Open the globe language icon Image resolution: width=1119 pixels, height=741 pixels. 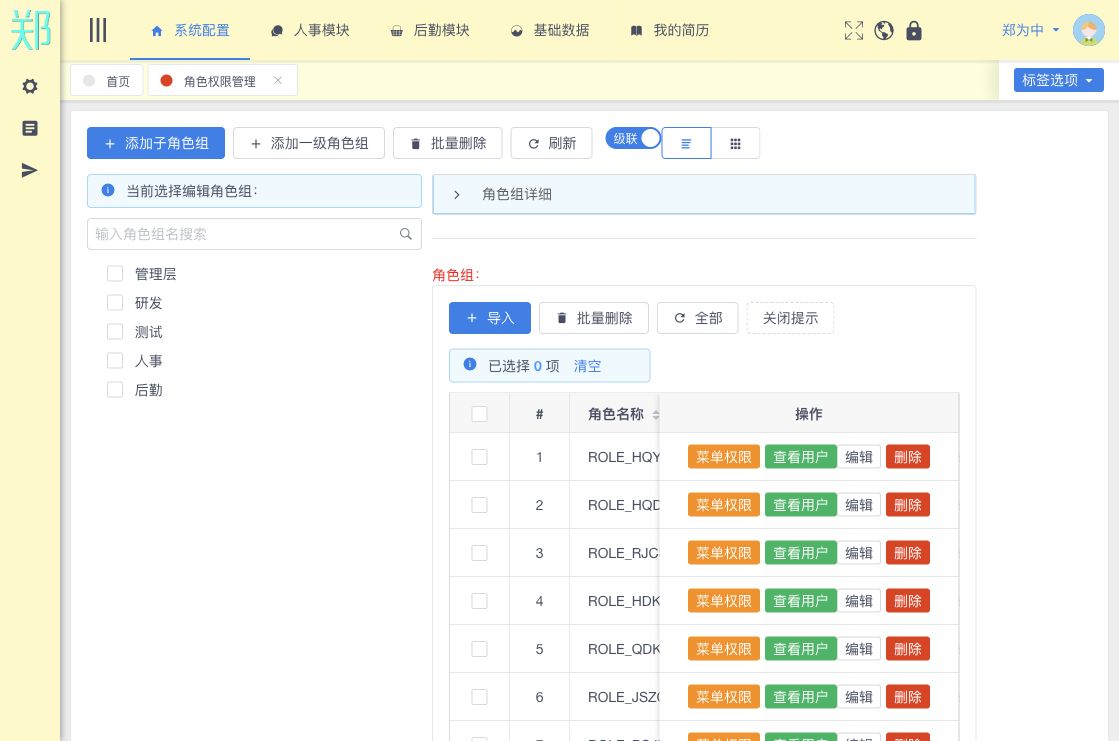point(883,31)
